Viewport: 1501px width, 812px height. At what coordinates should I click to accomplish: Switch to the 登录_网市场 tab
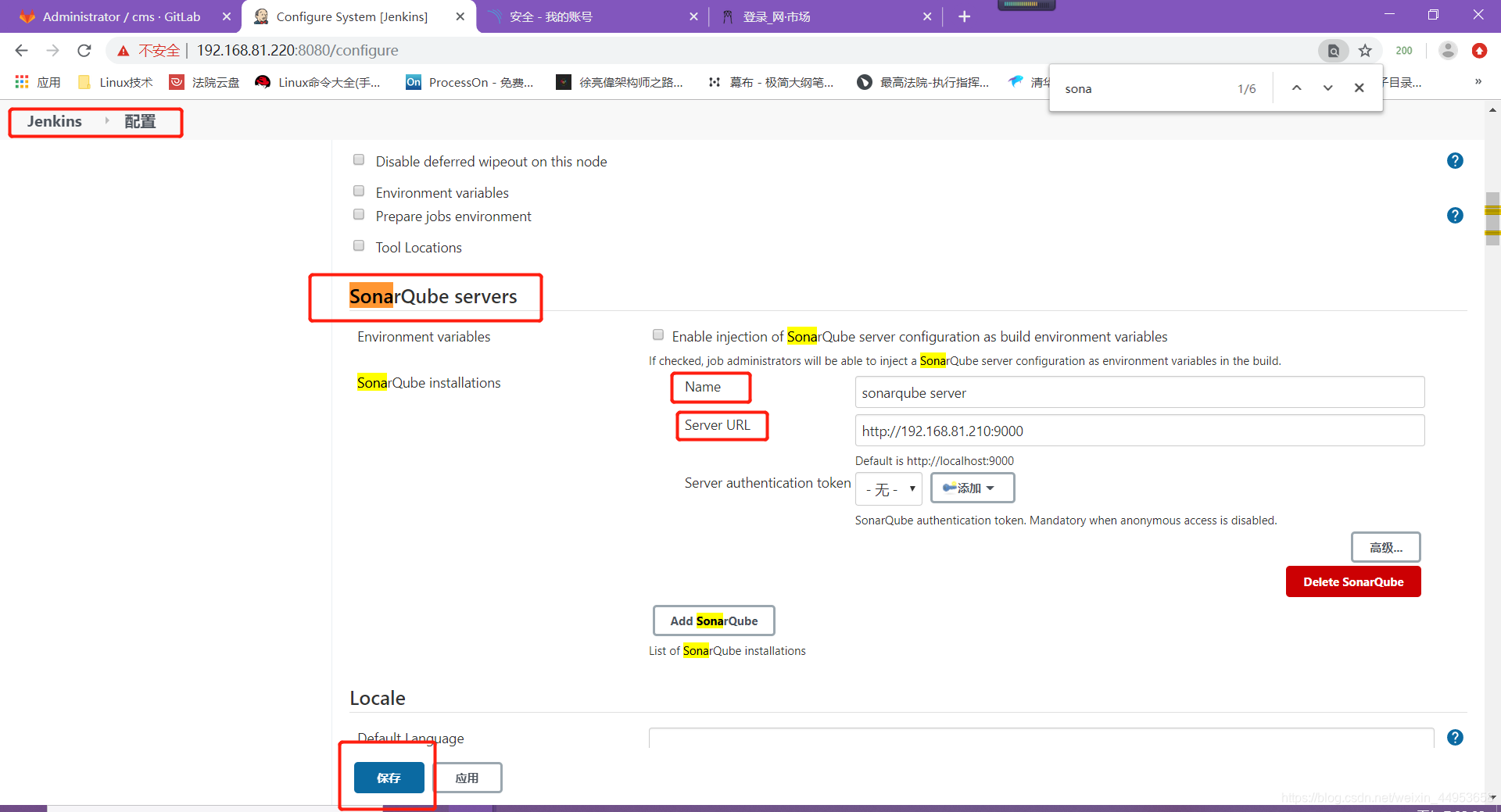(x=825, y=16)
